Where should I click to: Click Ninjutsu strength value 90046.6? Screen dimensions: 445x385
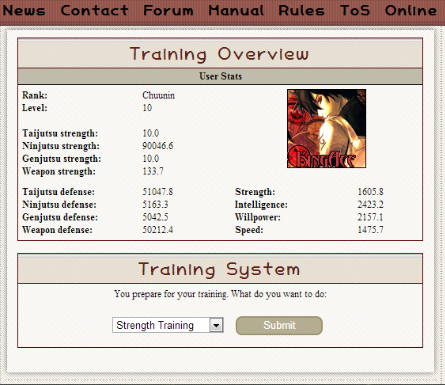[x=158, y=146]
